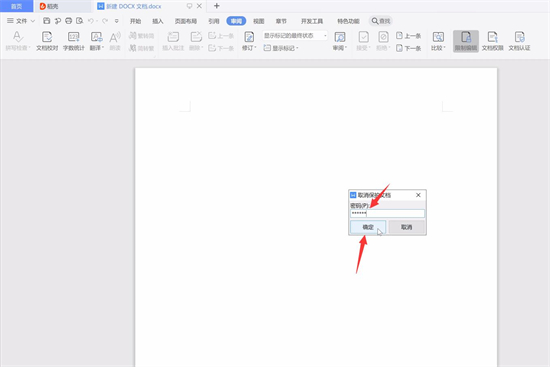Switch to the 页面布局 page layout tab
Viewport: 550px width, 367px height.
coord(186,21)
